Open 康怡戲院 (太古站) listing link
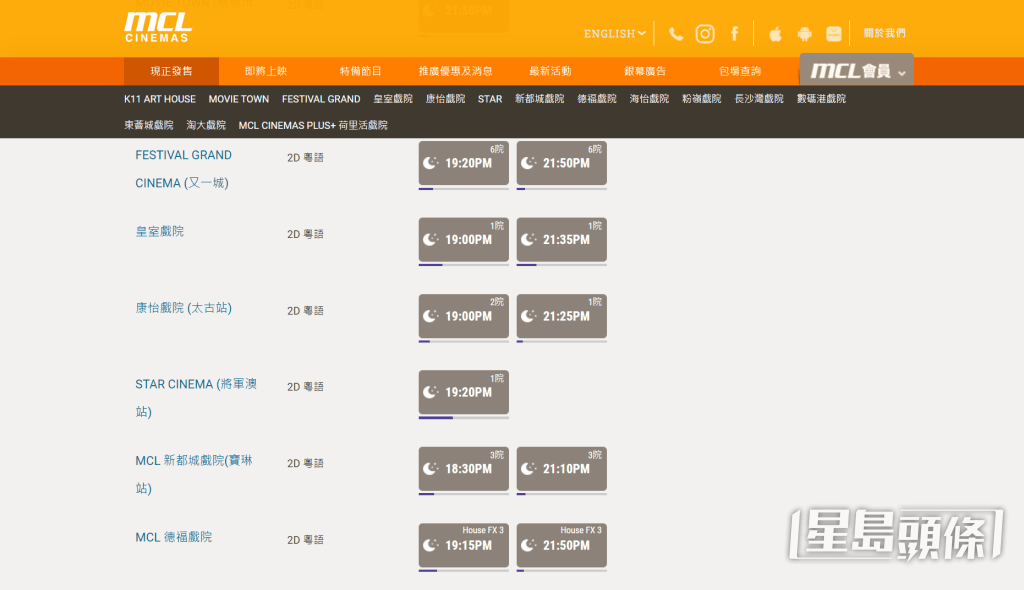The image size is (1024, 590). [x=184, y=308]
